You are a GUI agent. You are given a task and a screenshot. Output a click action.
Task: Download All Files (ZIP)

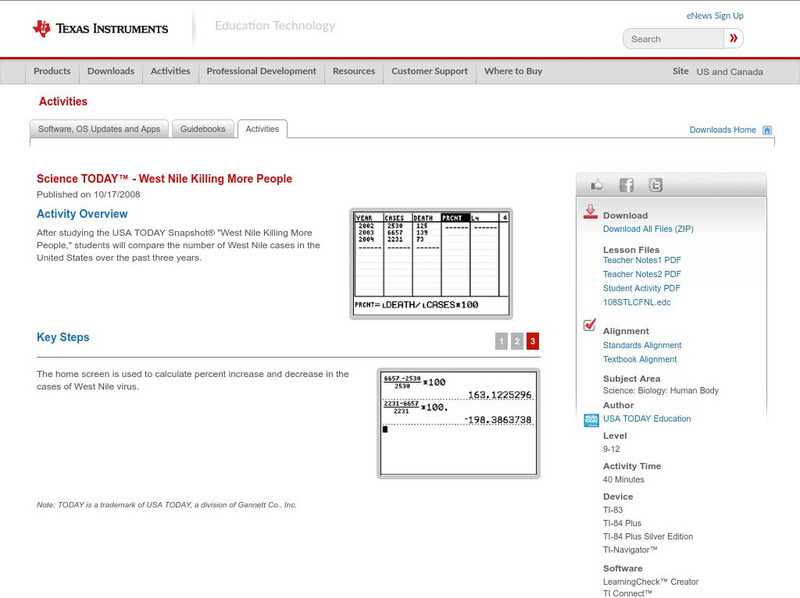point(649,228)
